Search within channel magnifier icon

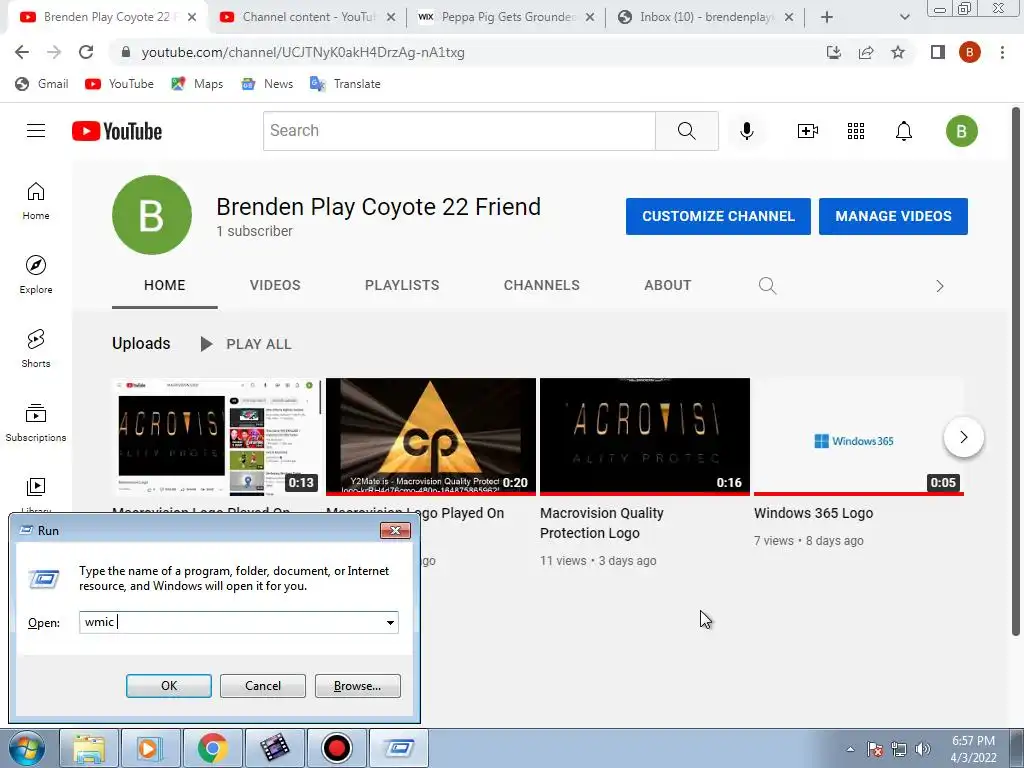coord(767,285)
